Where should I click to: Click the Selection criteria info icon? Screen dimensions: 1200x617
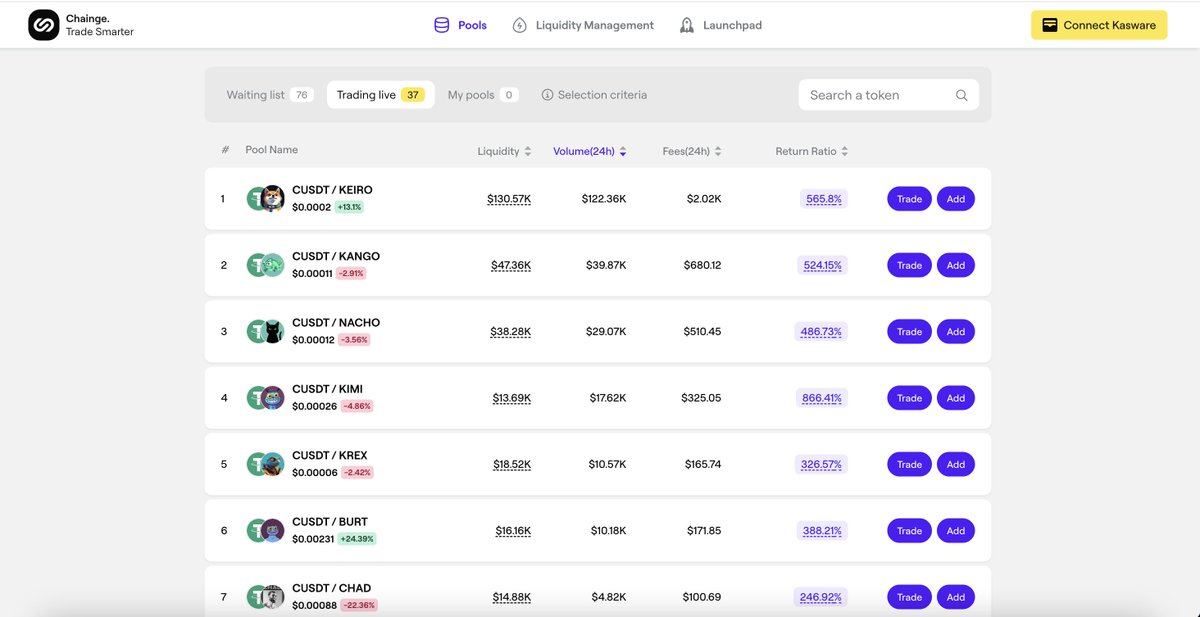click(x=547, y=94)
